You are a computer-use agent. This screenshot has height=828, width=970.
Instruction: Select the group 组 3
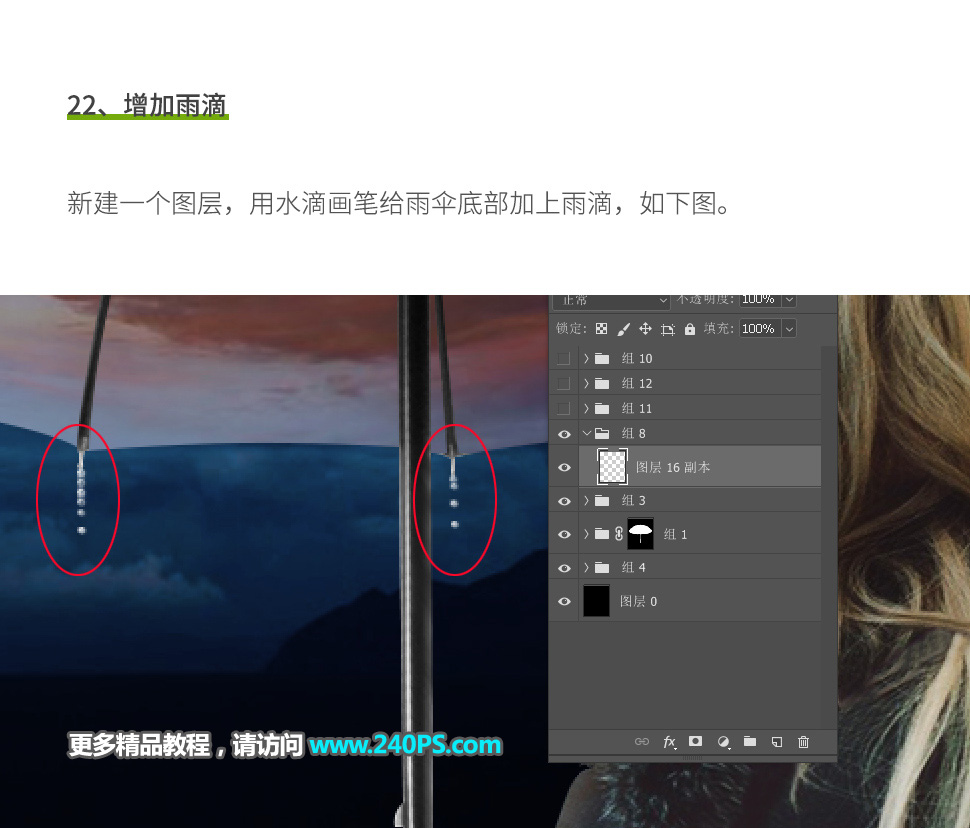pyautogui.click(x=634, y=500)
